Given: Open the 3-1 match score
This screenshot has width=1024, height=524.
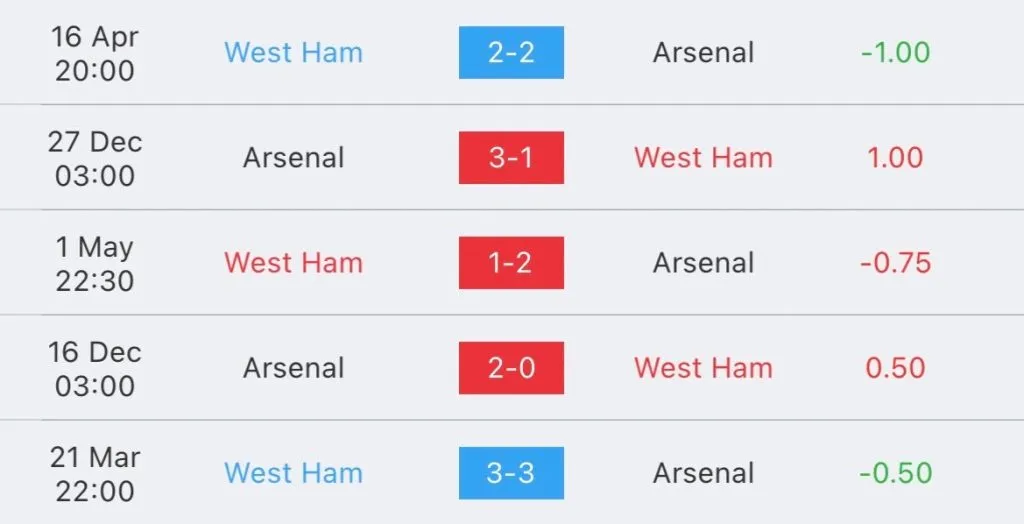Looking at the screenshot, I should tap(511, 158).
